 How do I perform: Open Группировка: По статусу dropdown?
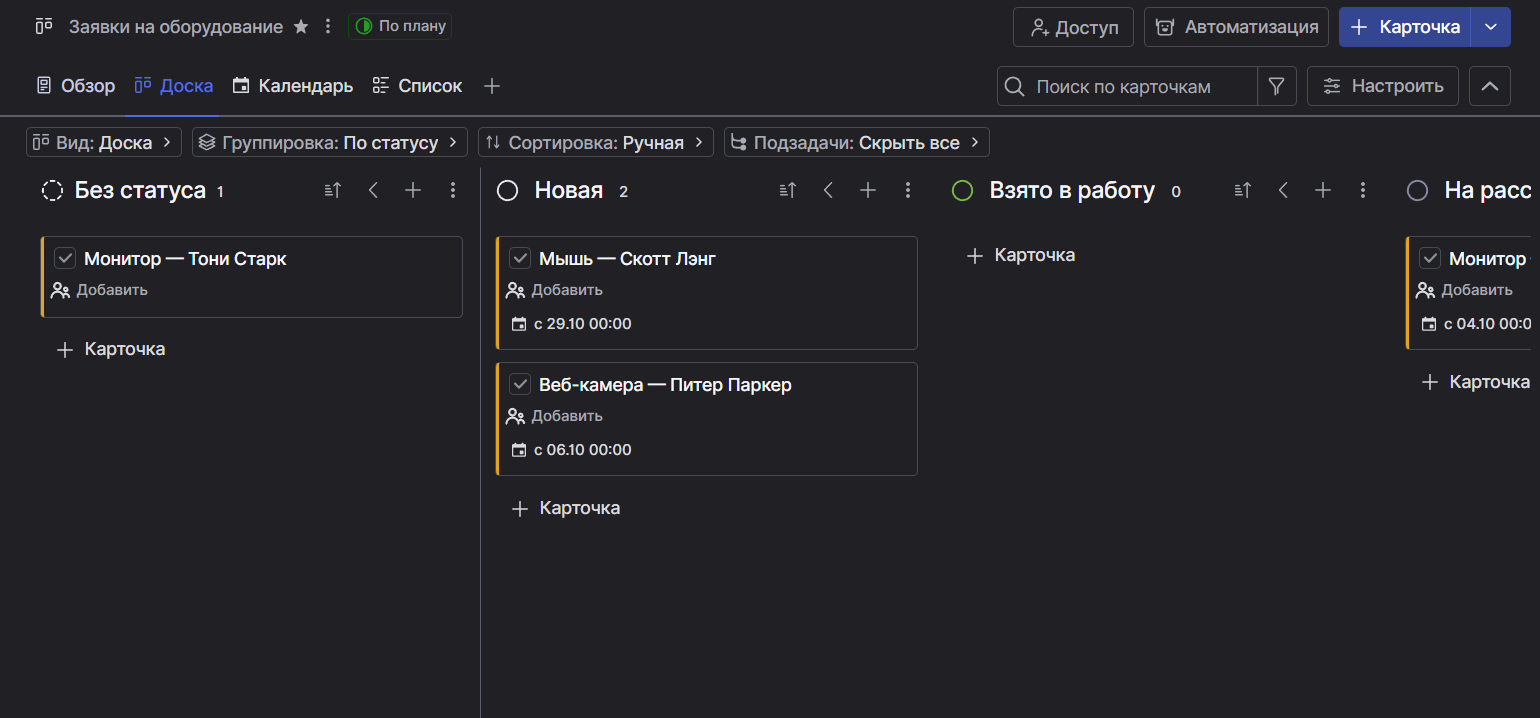coord(330,143)
